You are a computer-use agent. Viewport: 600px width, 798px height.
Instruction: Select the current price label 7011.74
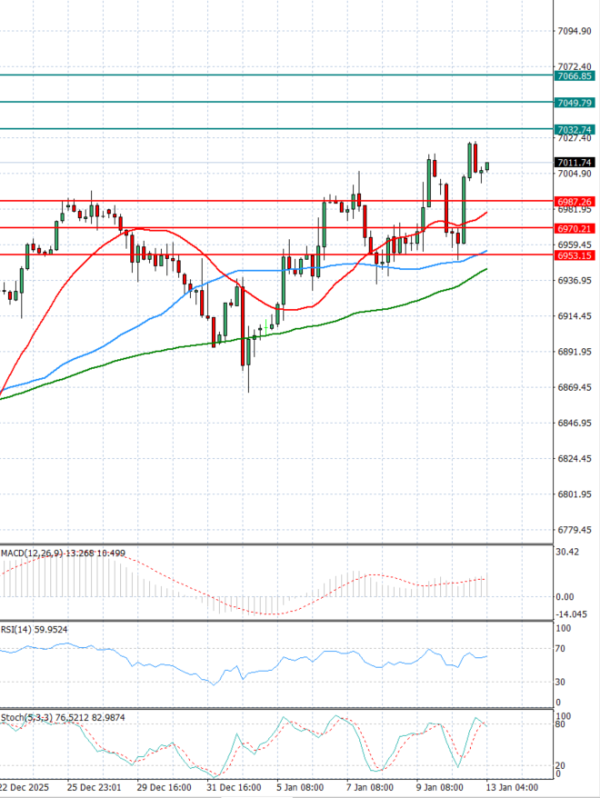574,162
